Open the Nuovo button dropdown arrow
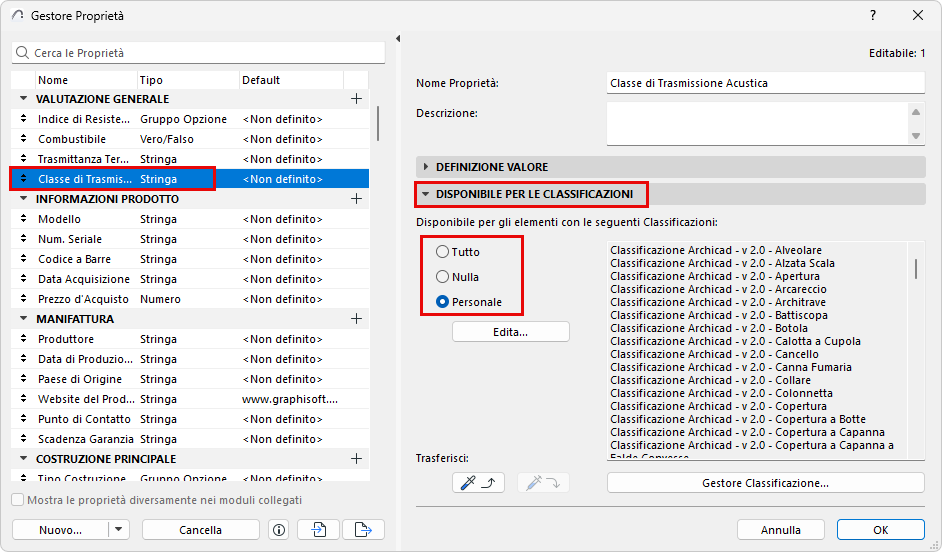This screenshot has height=552, width=942. 118,530
